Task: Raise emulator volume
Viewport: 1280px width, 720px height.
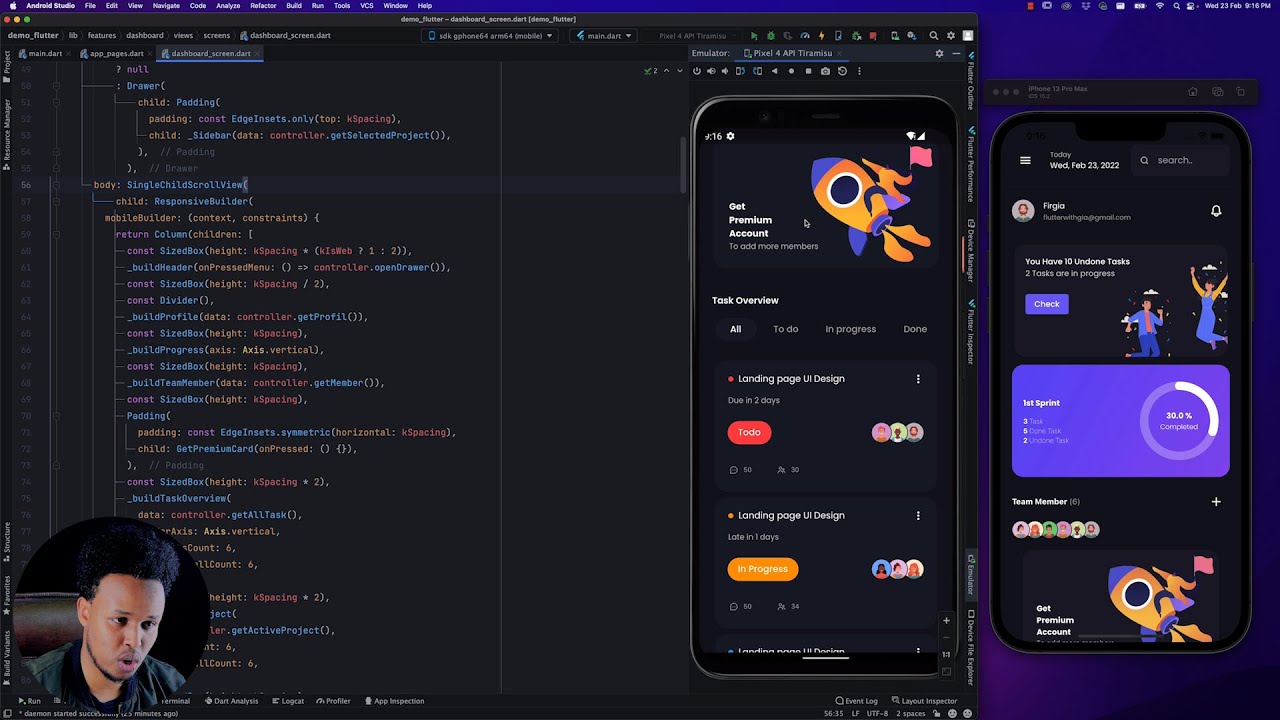Action: (711, 71)
